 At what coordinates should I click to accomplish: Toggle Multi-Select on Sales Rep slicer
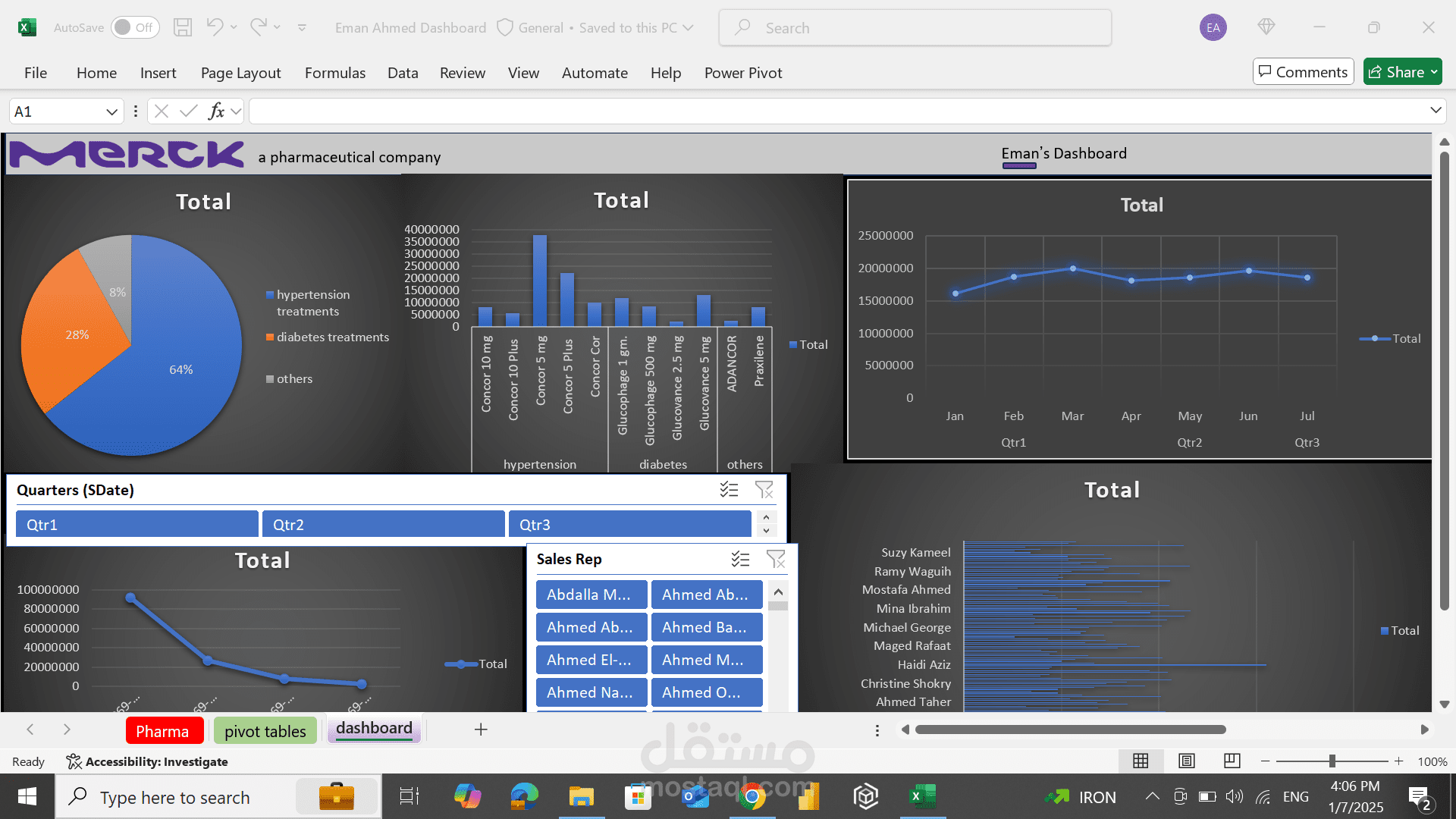pos(740,559)
